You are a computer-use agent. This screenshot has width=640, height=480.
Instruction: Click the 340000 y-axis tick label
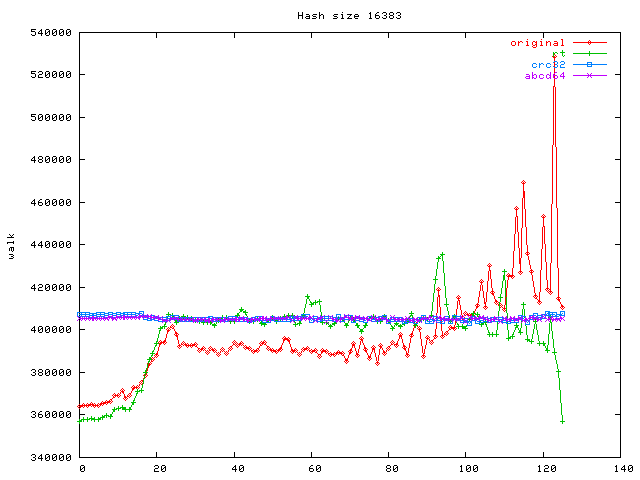(50, 457)
